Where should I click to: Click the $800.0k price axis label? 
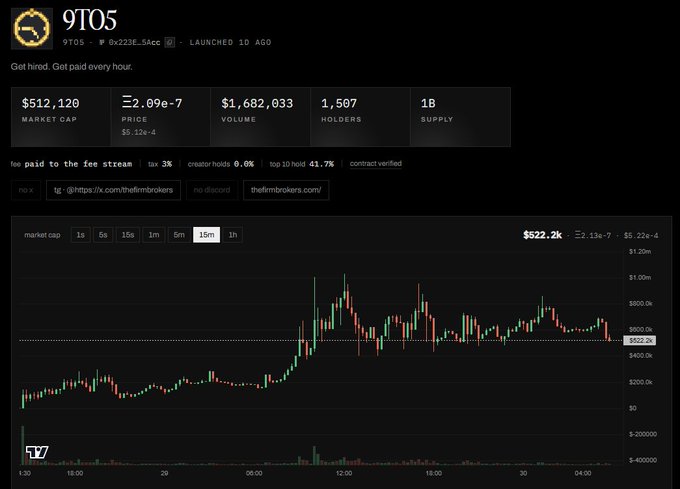coord(641,303)
